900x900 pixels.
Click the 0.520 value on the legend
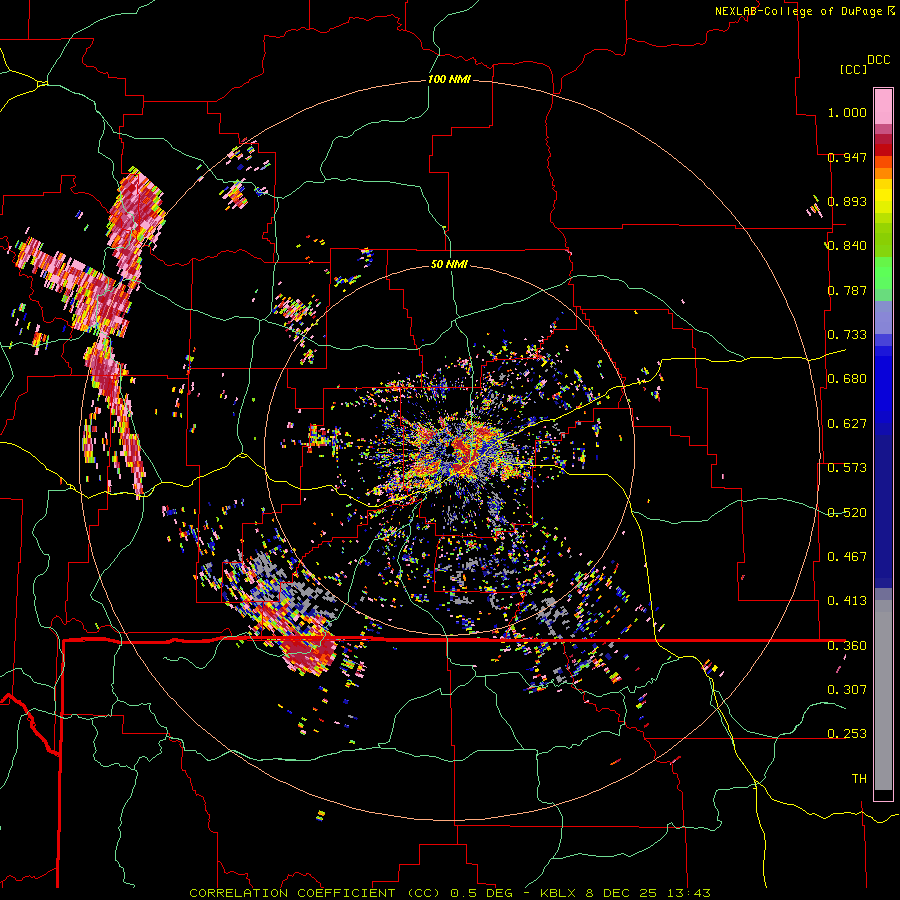pyautogui.click(x=847, y=513)
